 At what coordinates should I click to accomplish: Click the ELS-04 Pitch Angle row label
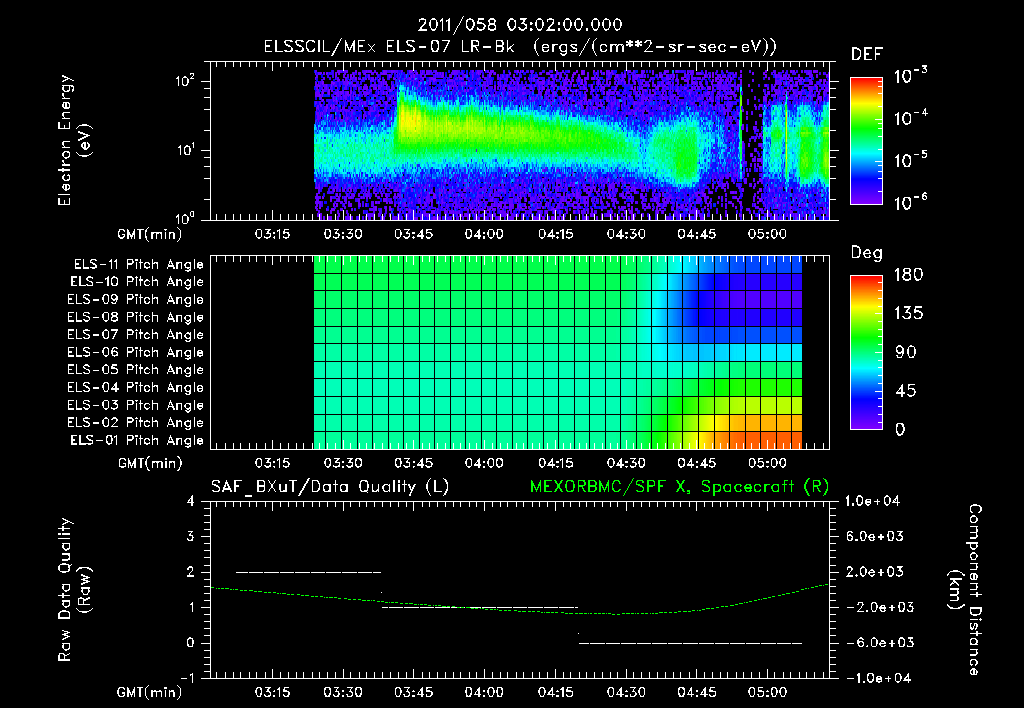(x=136, y=388)
